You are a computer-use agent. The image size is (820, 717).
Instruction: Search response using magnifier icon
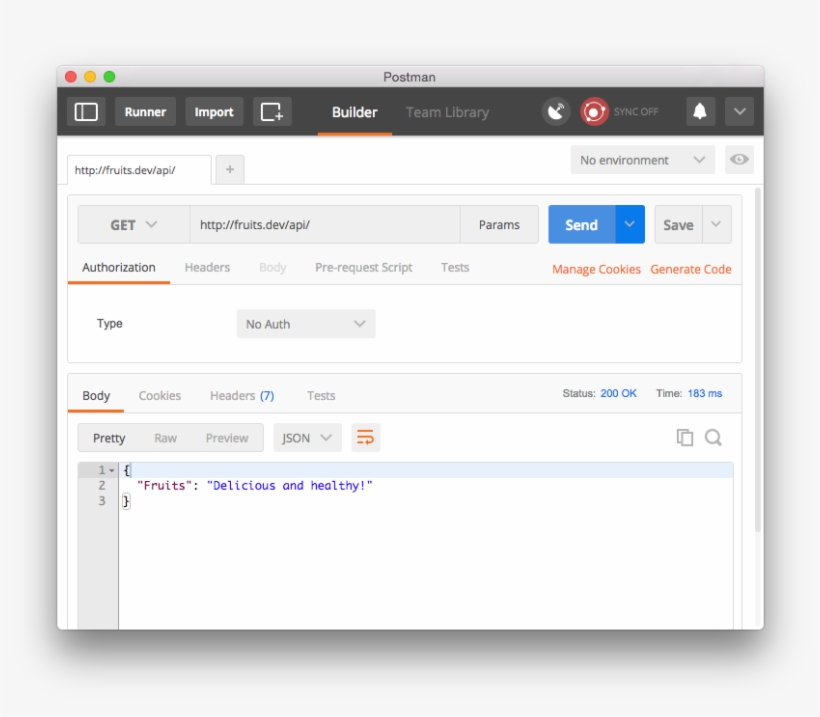coord(713,437)
